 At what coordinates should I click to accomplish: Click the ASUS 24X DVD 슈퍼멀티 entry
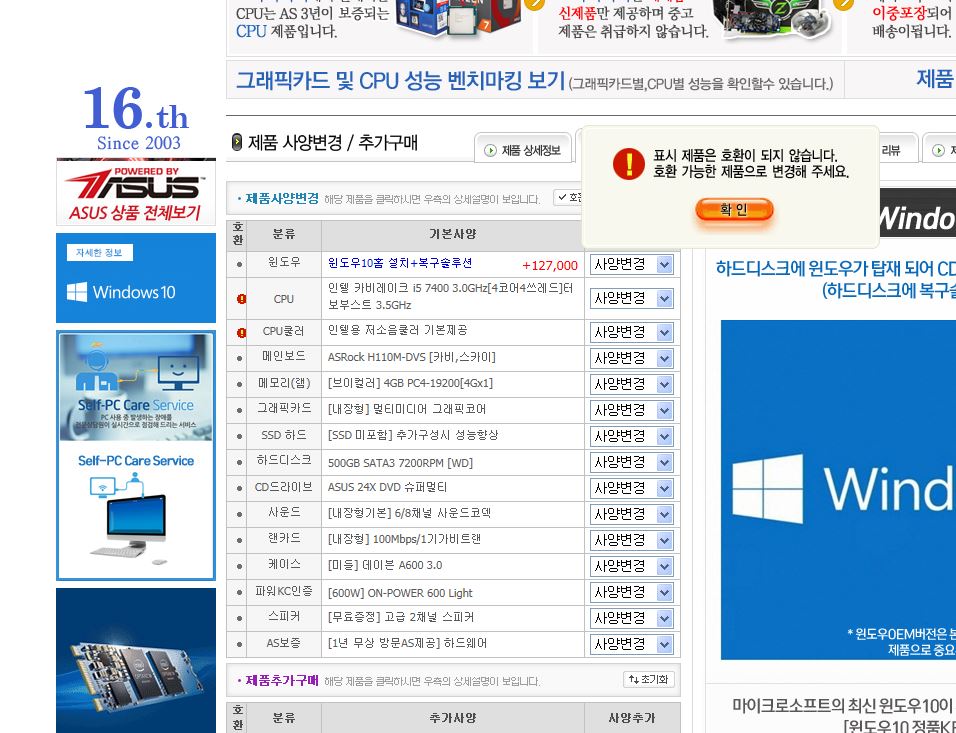pyautogui.click(x=387, y=487)
